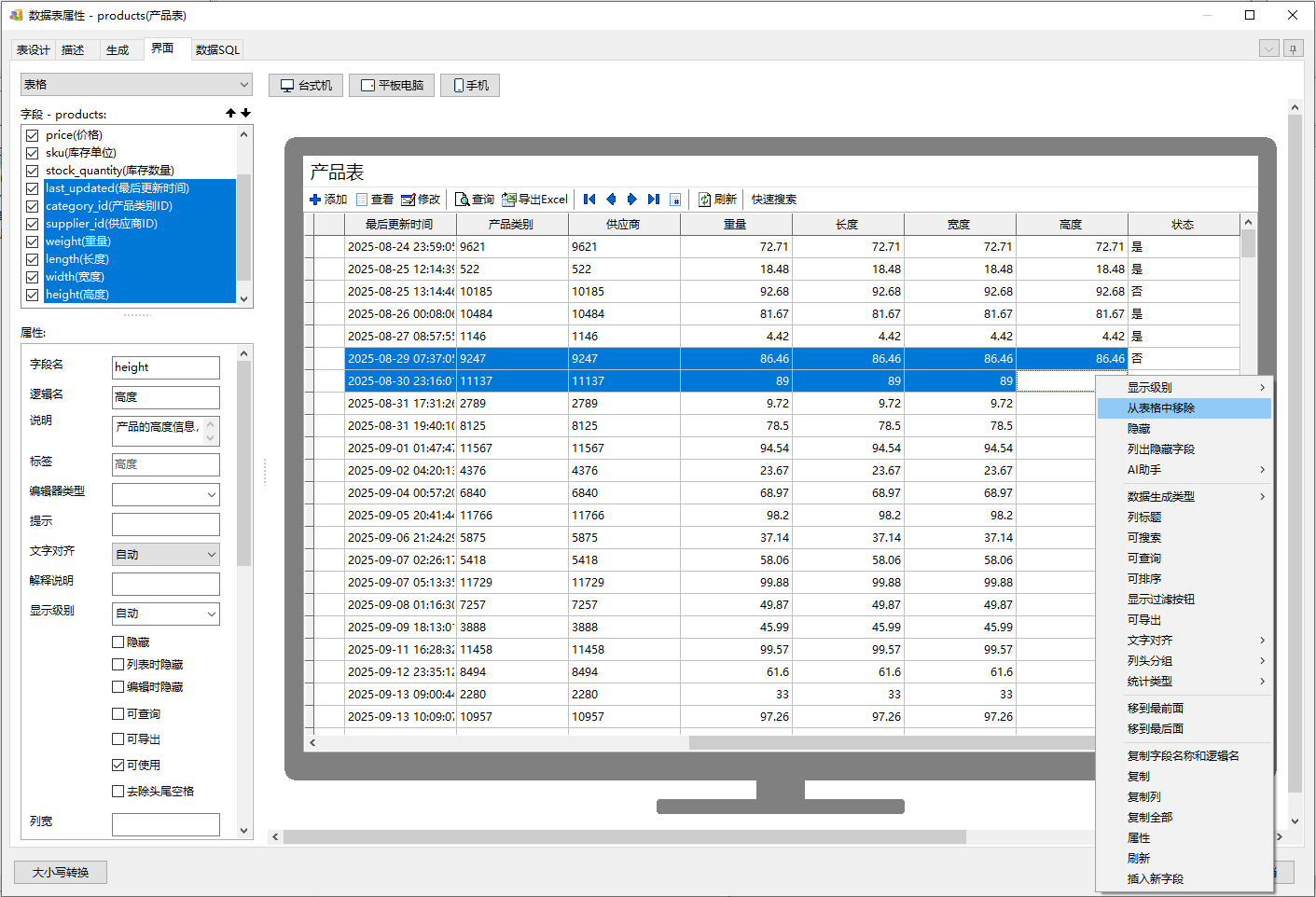The height and width of the screenshot is (897, 1316).
Task: Click the 字段名 input field containing height
Action: pyautogui.click(x=165, y=367)
